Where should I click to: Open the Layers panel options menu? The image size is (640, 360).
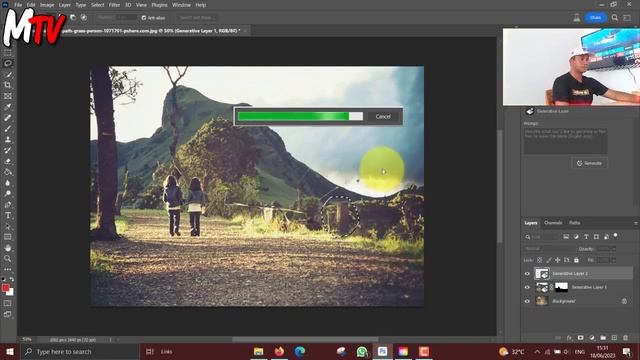coord(635,223)
